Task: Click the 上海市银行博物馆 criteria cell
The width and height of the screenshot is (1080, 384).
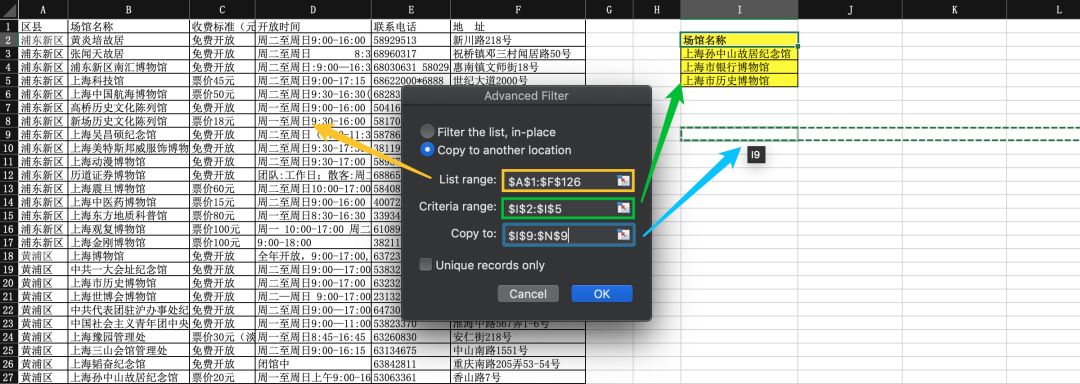Action: coord(740,67)
